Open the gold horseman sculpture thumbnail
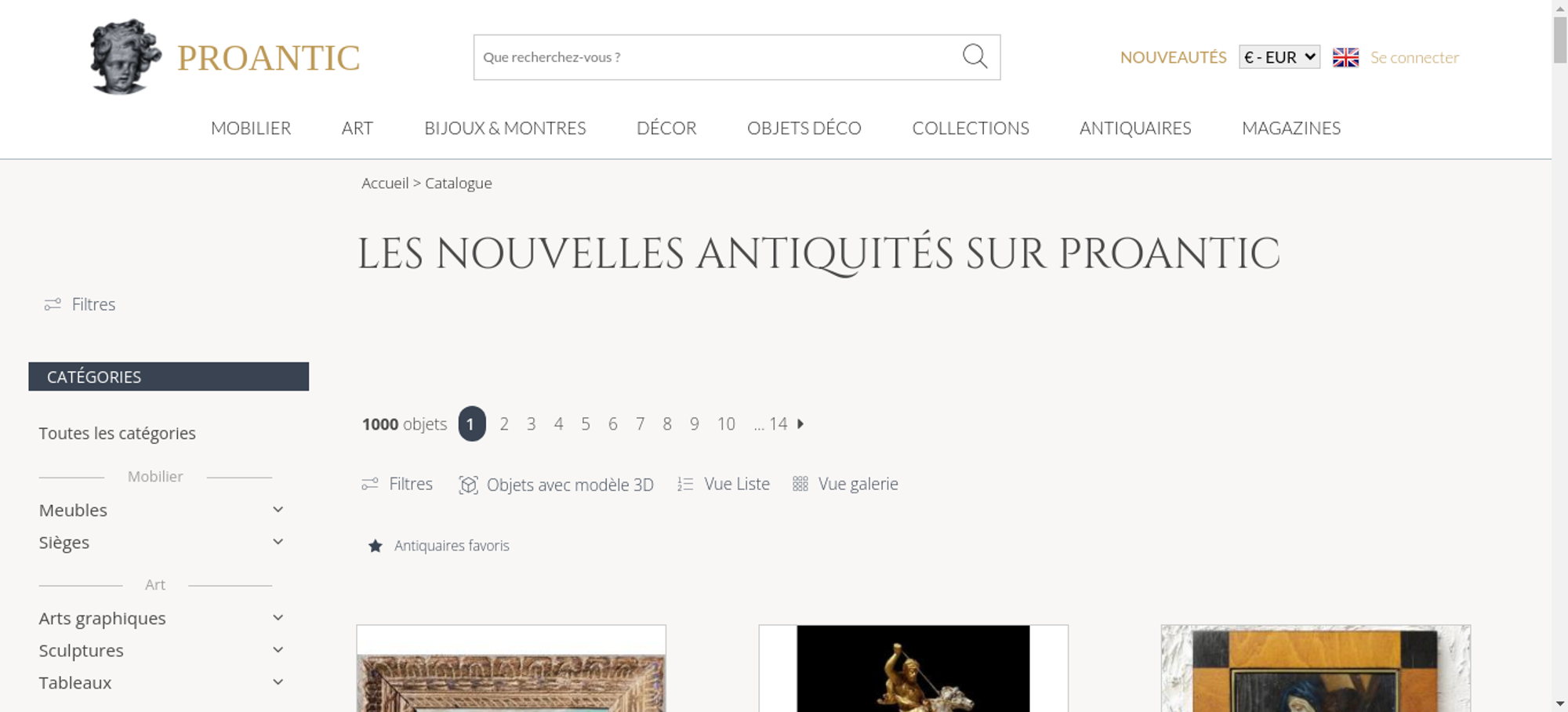The image size is (1568, 712). 913,669
